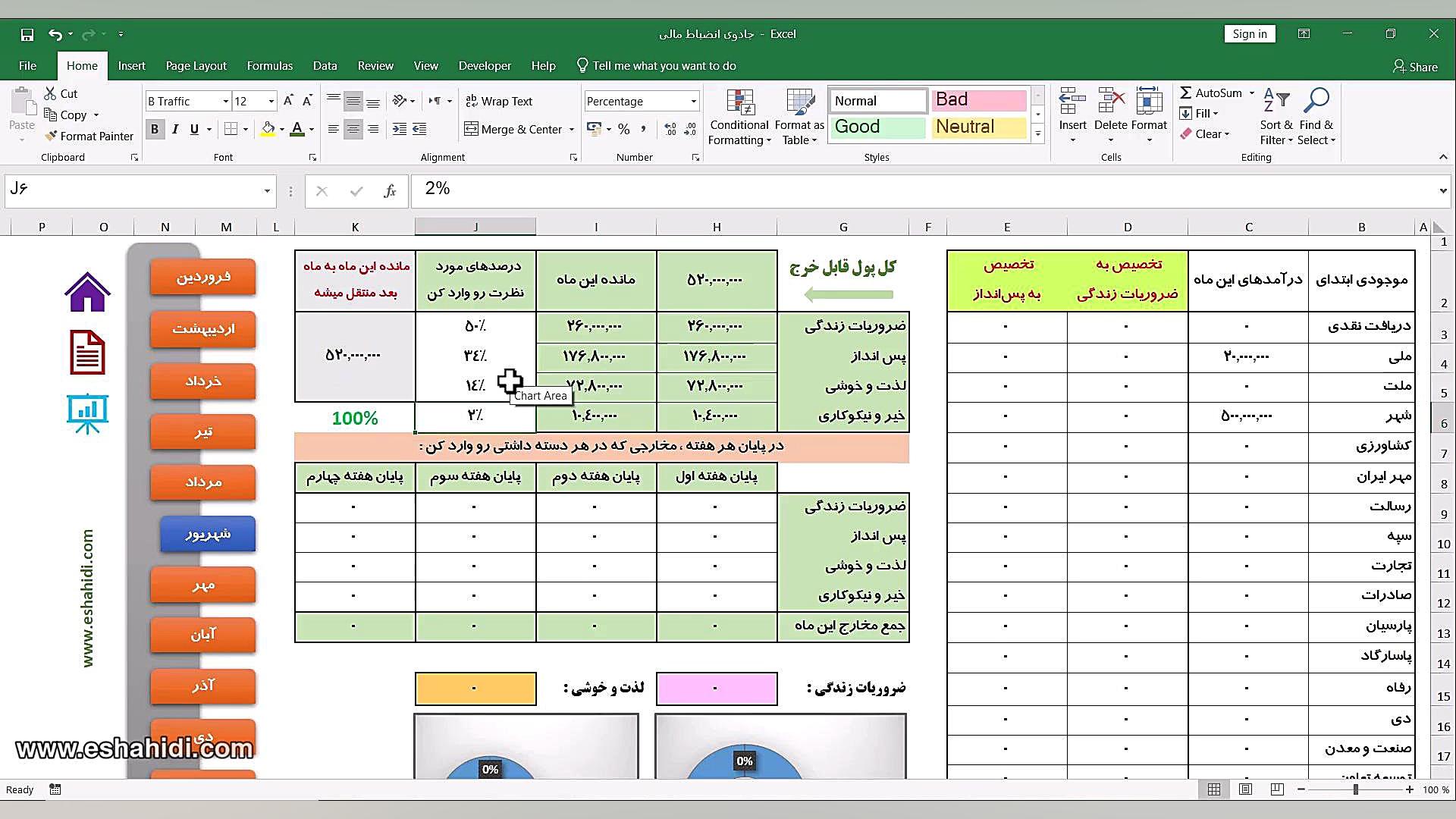Expand the AutoSum dropdown arrow

tap(1251, 93)
